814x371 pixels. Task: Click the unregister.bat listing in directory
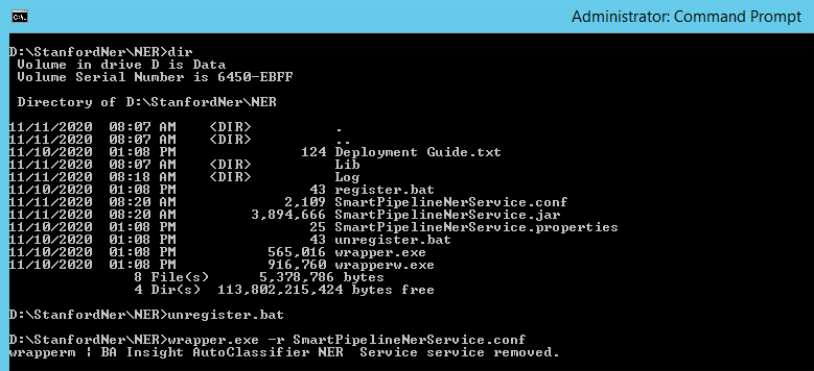tap(393, 240)
